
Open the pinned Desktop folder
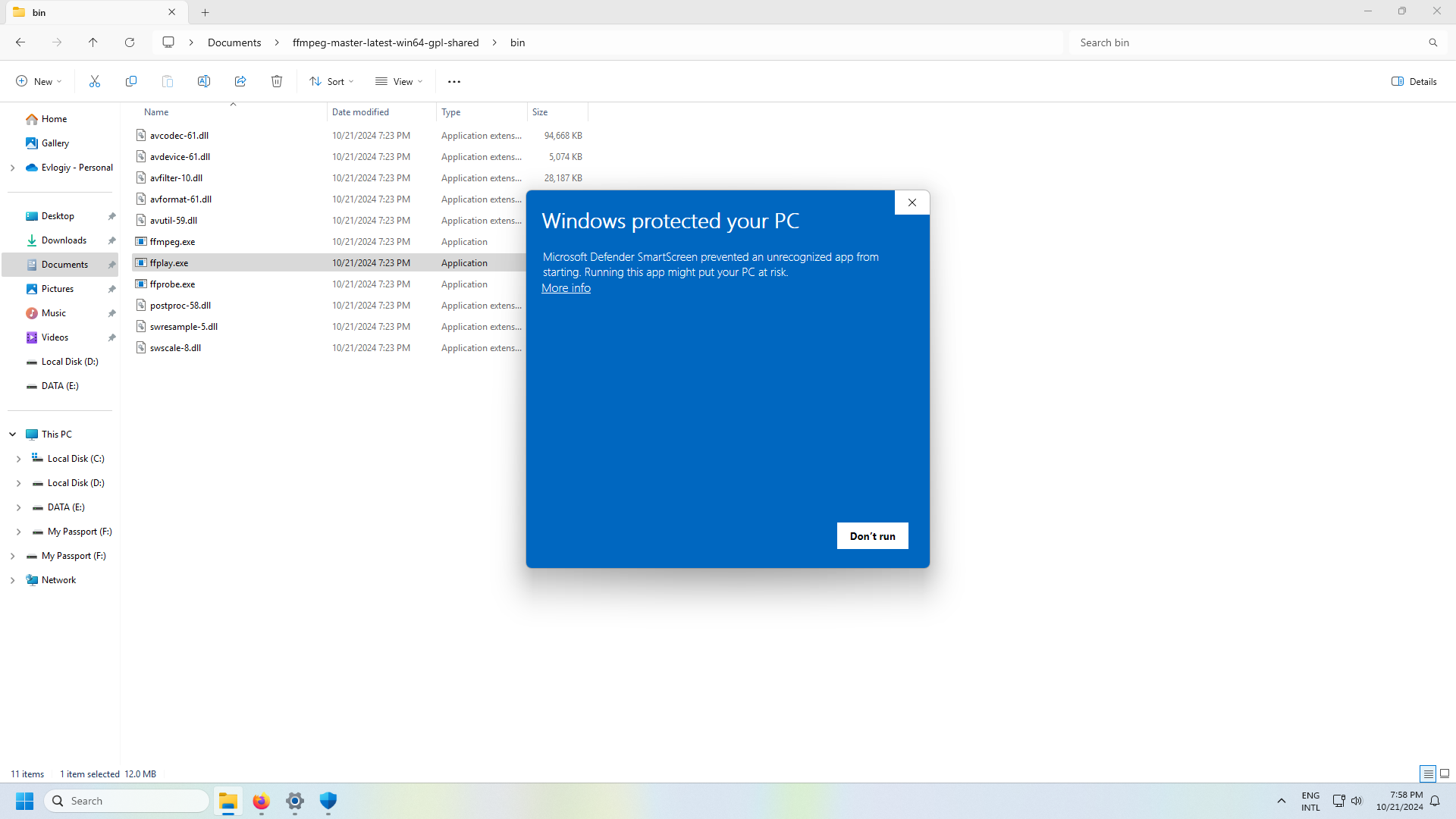(58, 216)
